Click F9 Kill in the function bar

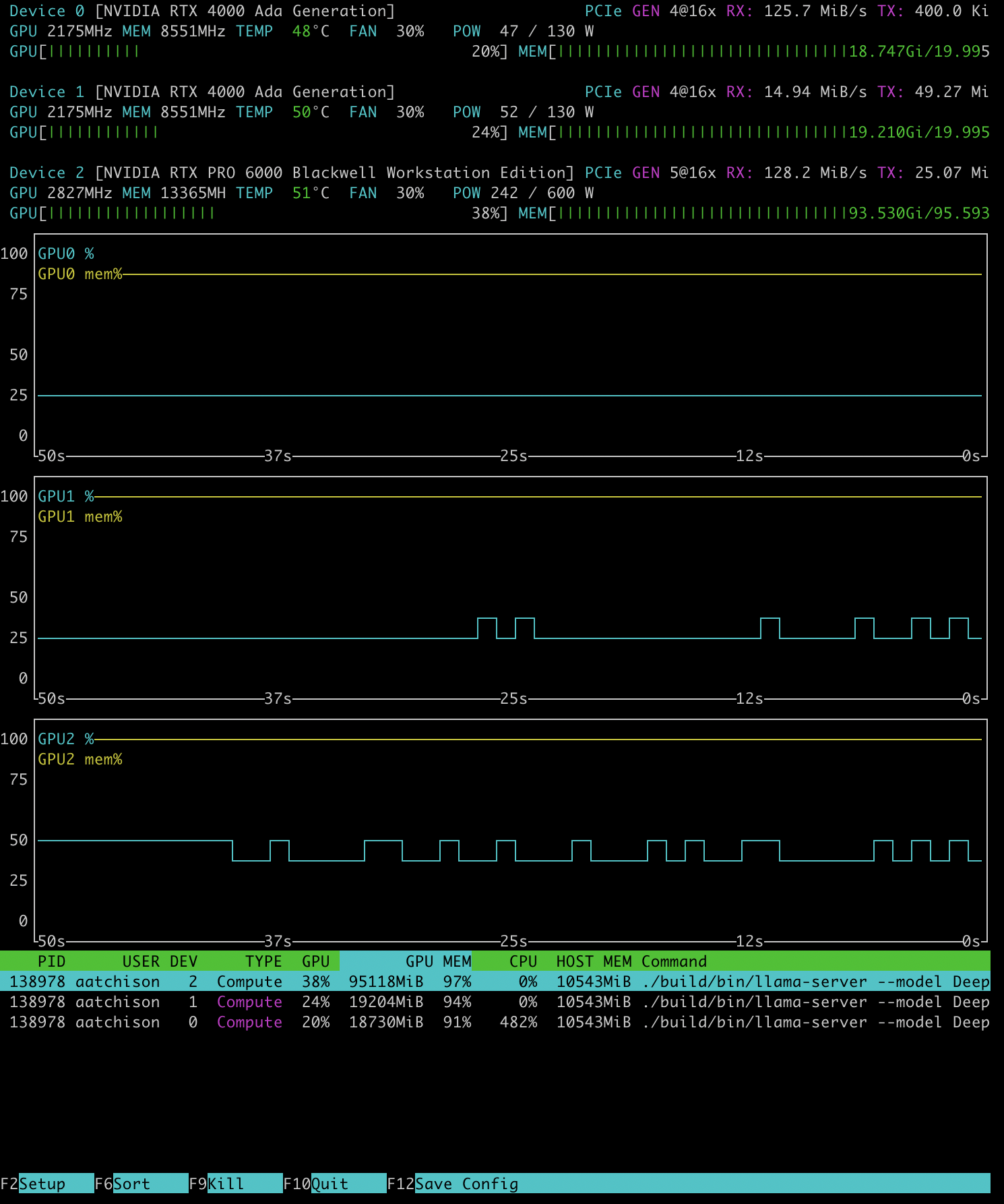225,1183
